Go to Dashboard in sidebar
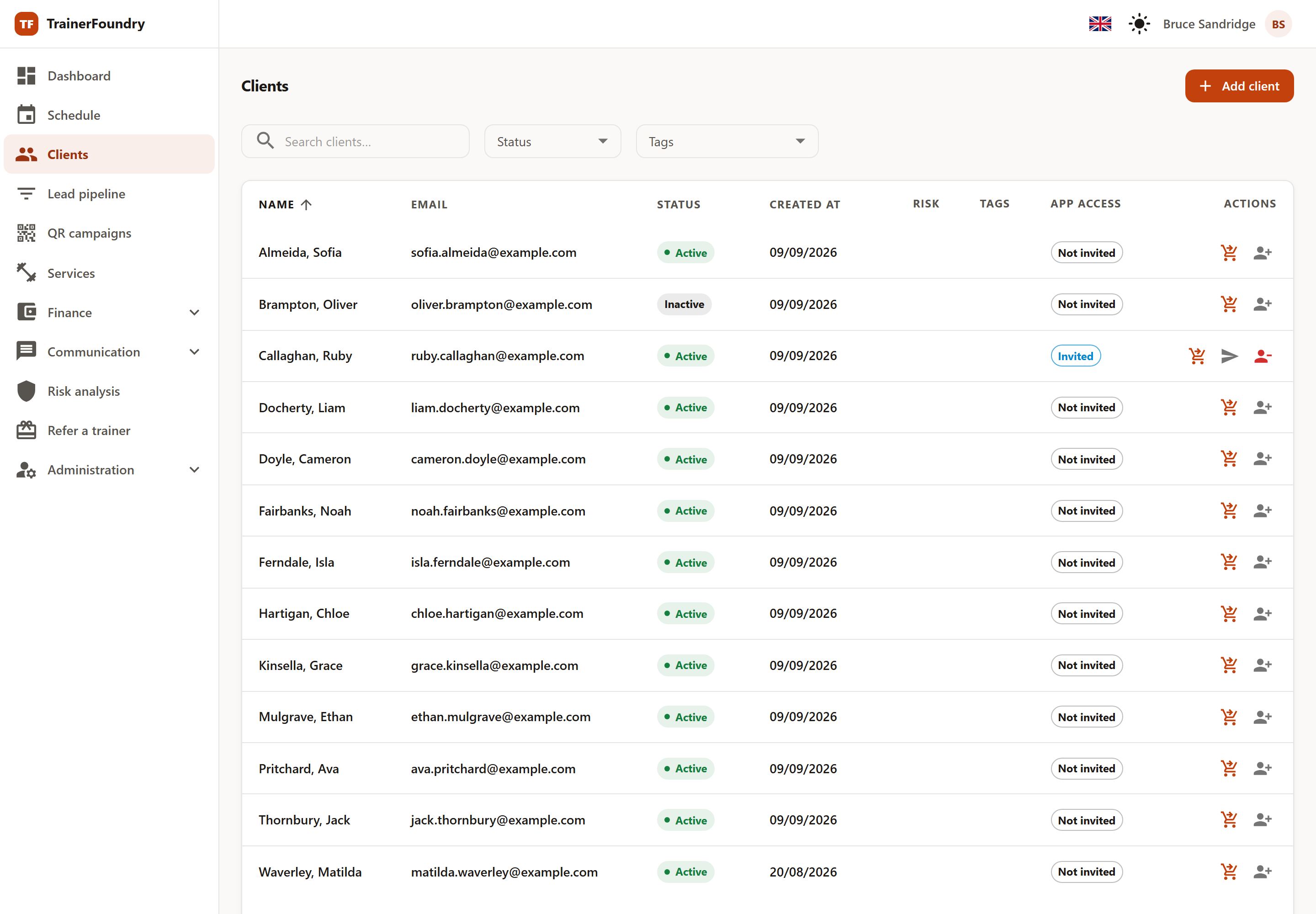The height and width of the screenshot is (914, 1316). [109, 75]
